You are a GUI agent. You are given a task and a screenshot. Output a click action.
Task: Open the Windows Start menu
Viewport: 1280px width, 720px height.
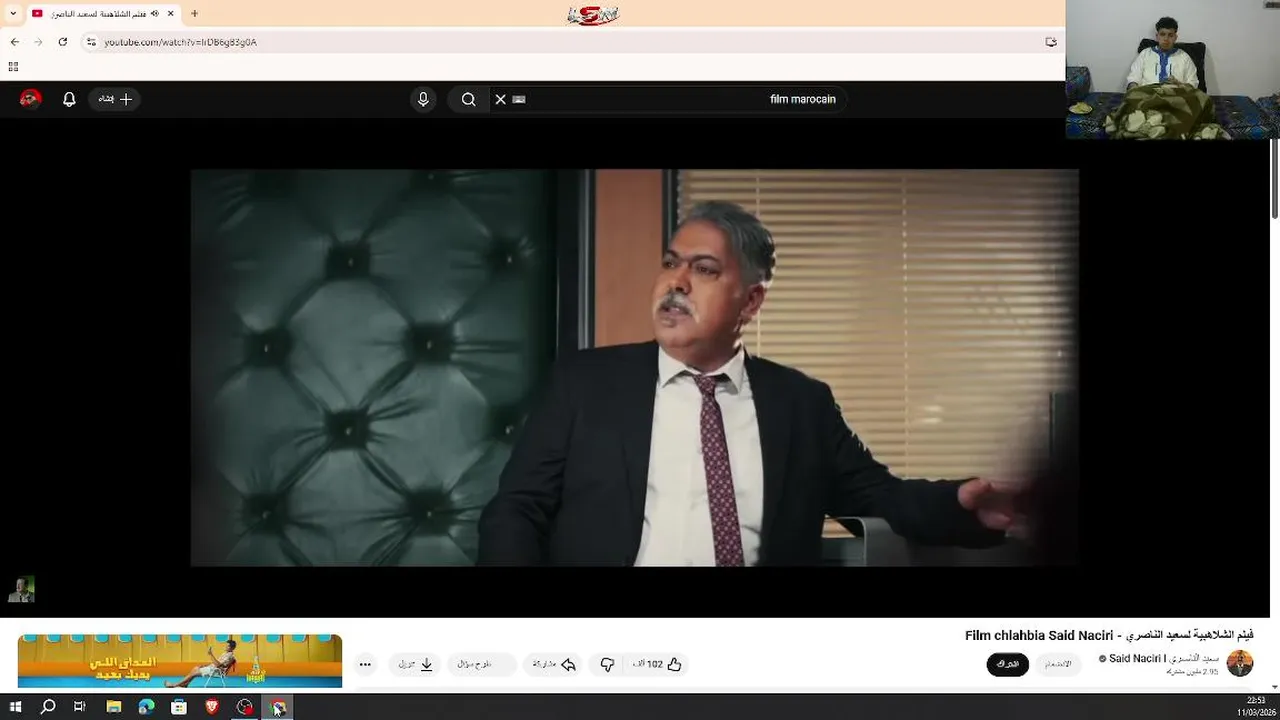[15, 707]
